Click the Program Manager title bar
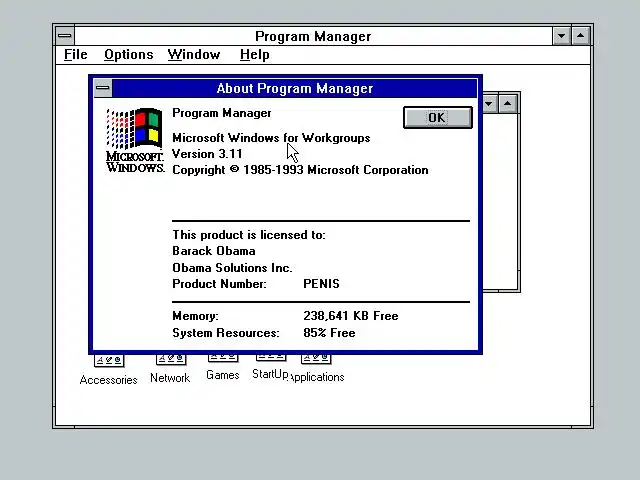The height and width of the screenshot is (480, 640). click(x=313, y=36)
